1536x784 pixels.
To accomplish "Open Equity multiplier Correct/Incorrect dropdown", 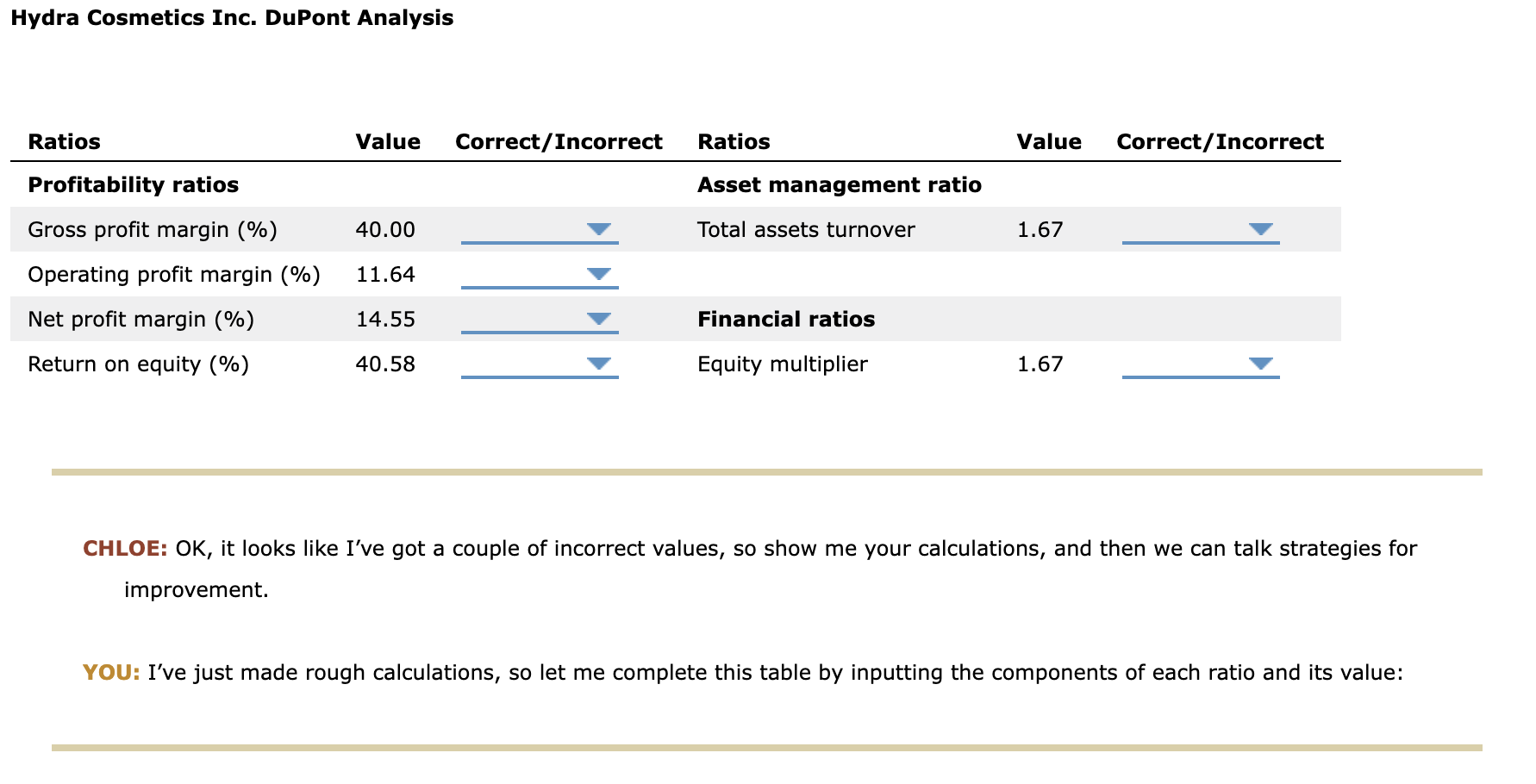I will pos(1201,364).
